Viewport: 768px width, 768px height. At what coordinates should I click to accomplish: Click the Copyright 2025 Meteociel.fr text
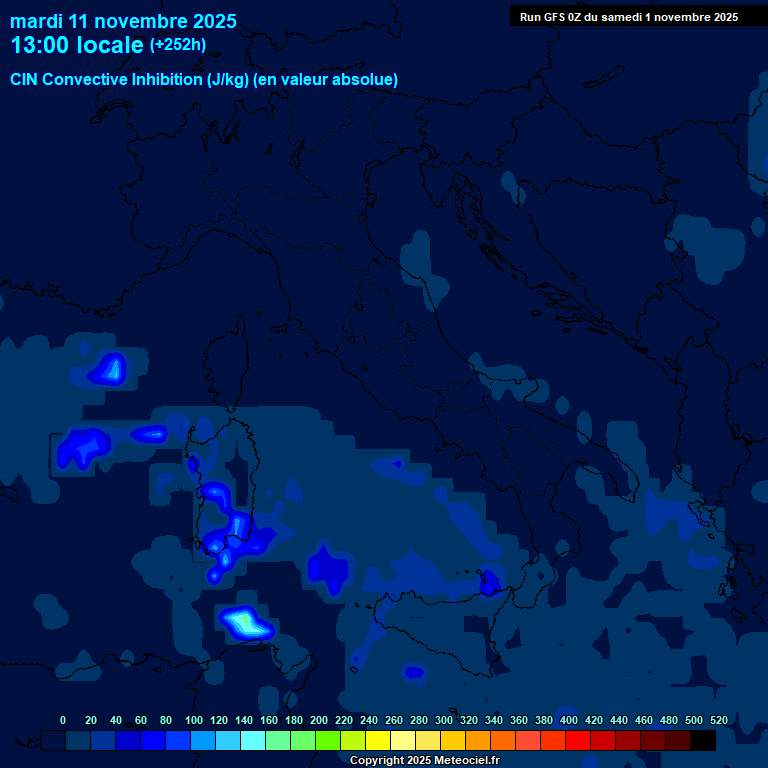tap(424, 761)
